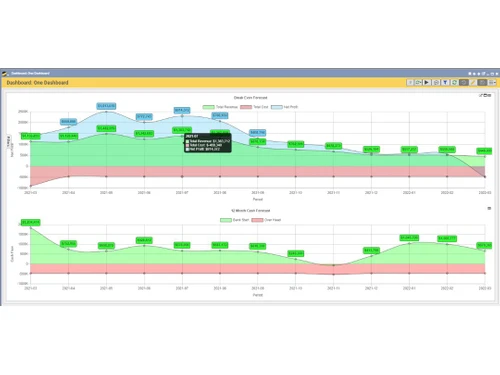
Task: Click the dark gray button between refresh and pencil
Action: pos(463,82)
